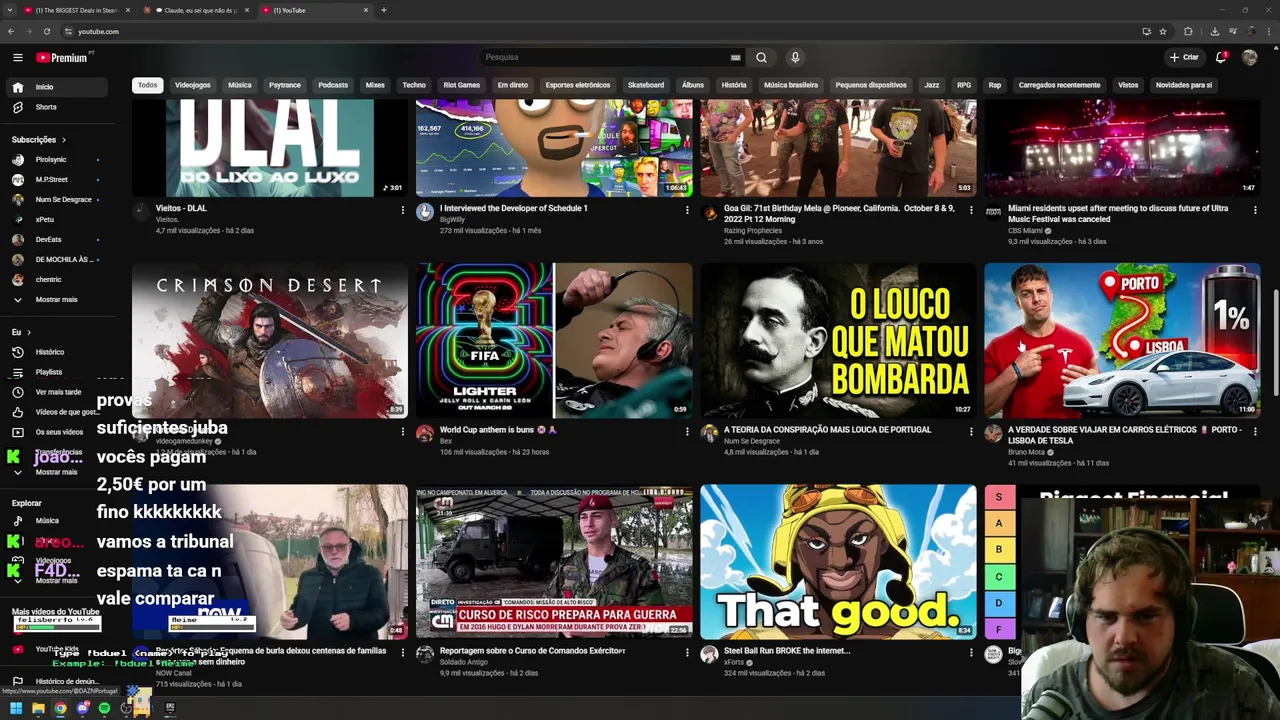The height and width of the screenshot is (720, 1280).
Task: Select the Carregados recentemente chip
Action: tap(1059, 85)
